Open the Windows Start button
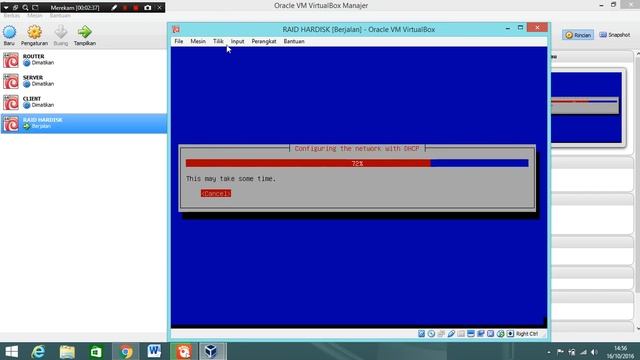The image size is (640, 360). 11,351
